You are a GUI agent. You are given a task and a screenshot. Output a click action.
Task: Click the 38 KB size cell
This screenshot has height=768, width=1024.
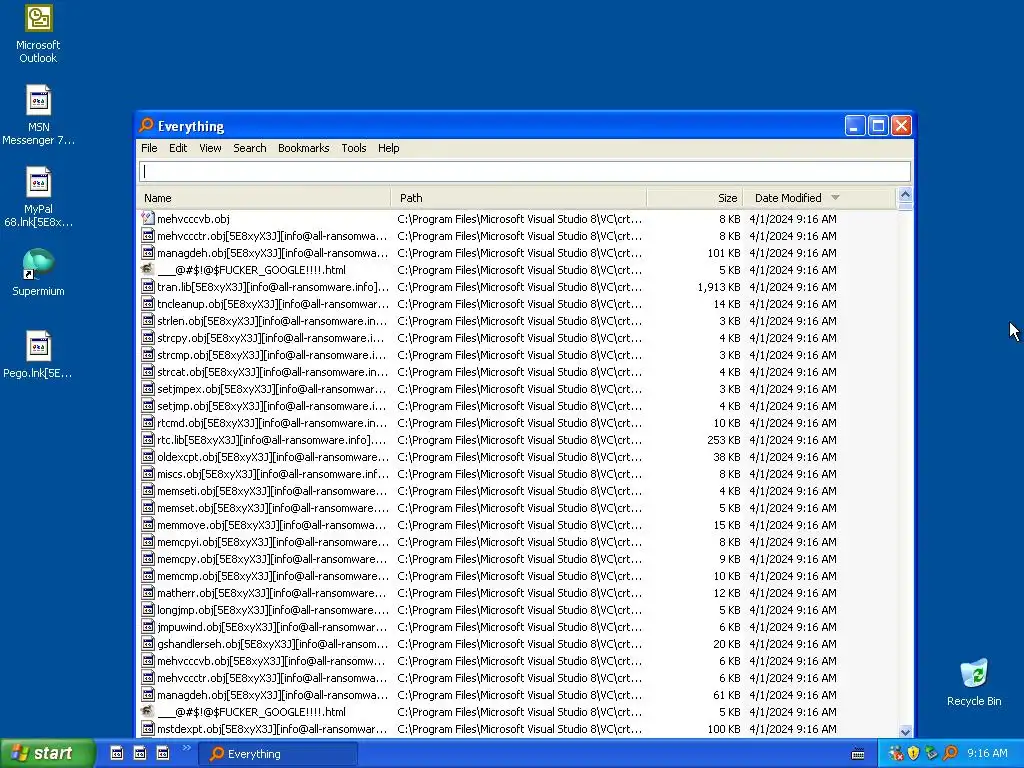(726, 456)
